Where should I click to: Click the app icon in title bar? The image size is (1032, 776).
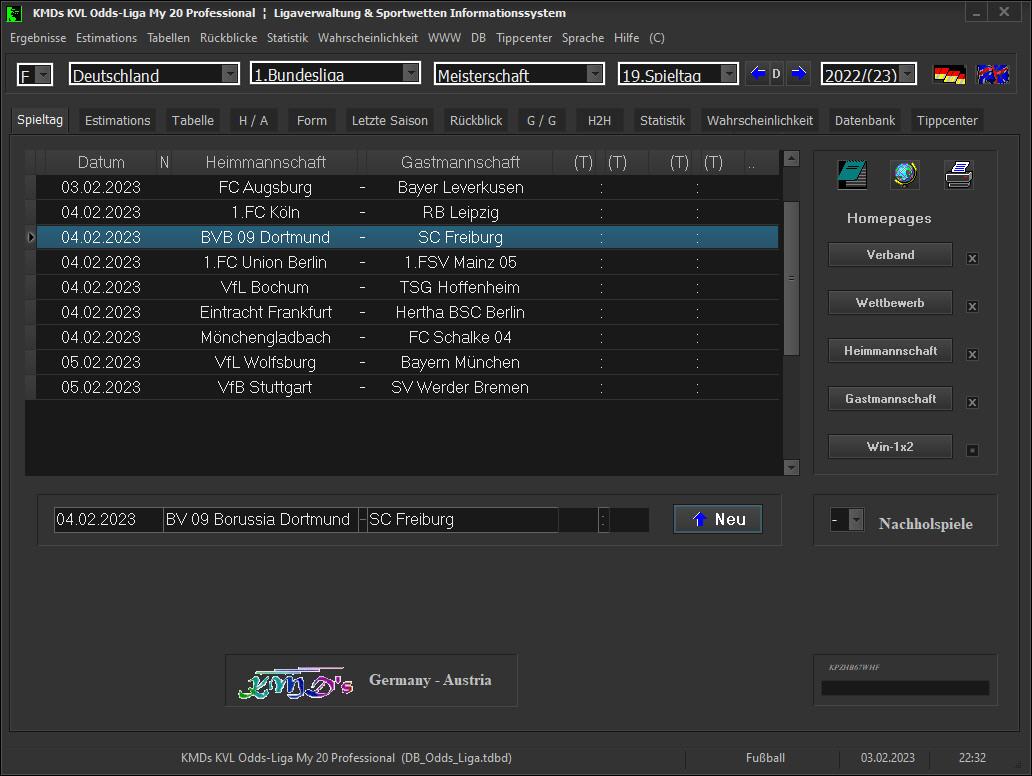click(x=14, y=13)
